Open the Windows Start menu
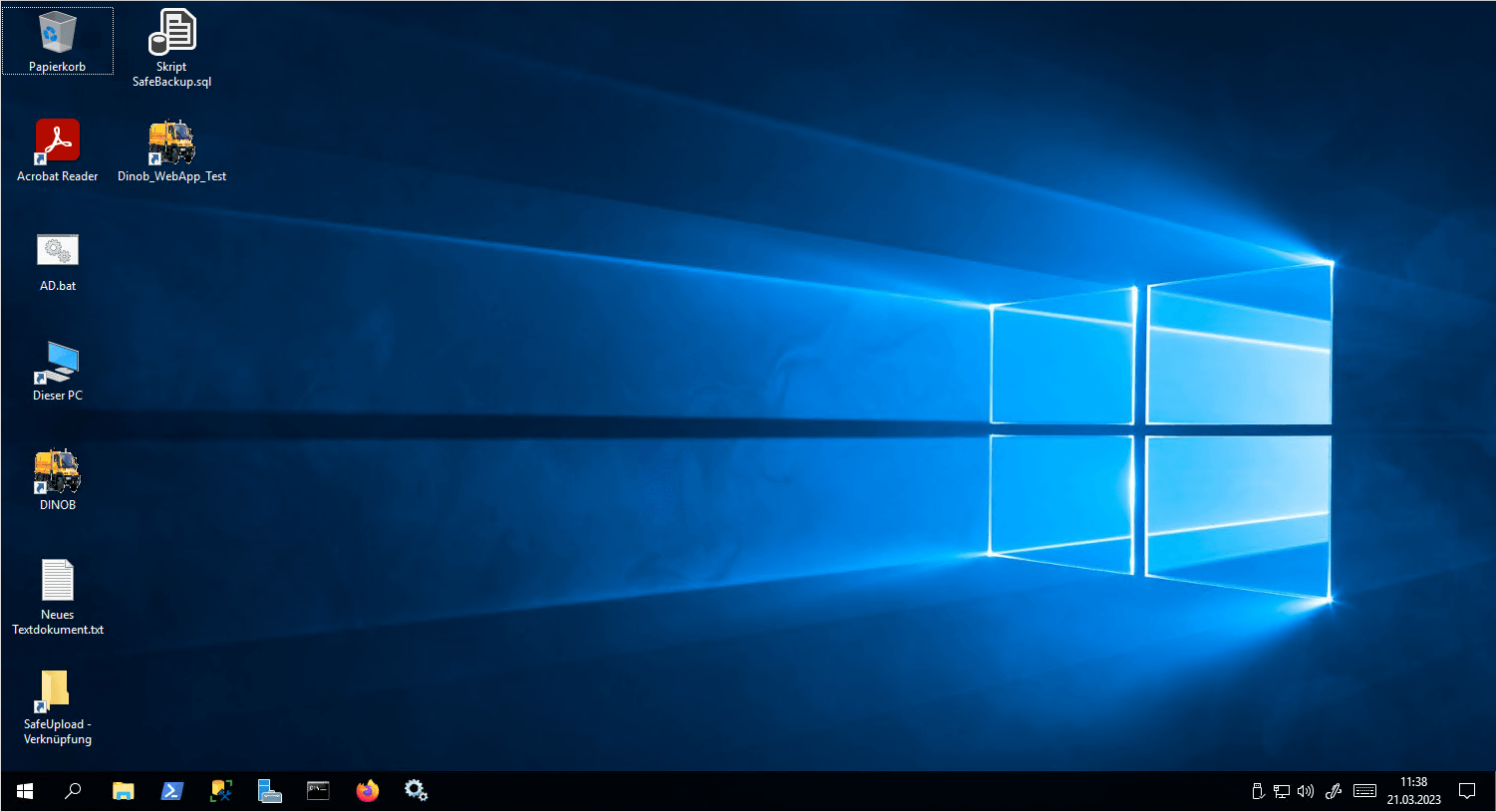 25,791
